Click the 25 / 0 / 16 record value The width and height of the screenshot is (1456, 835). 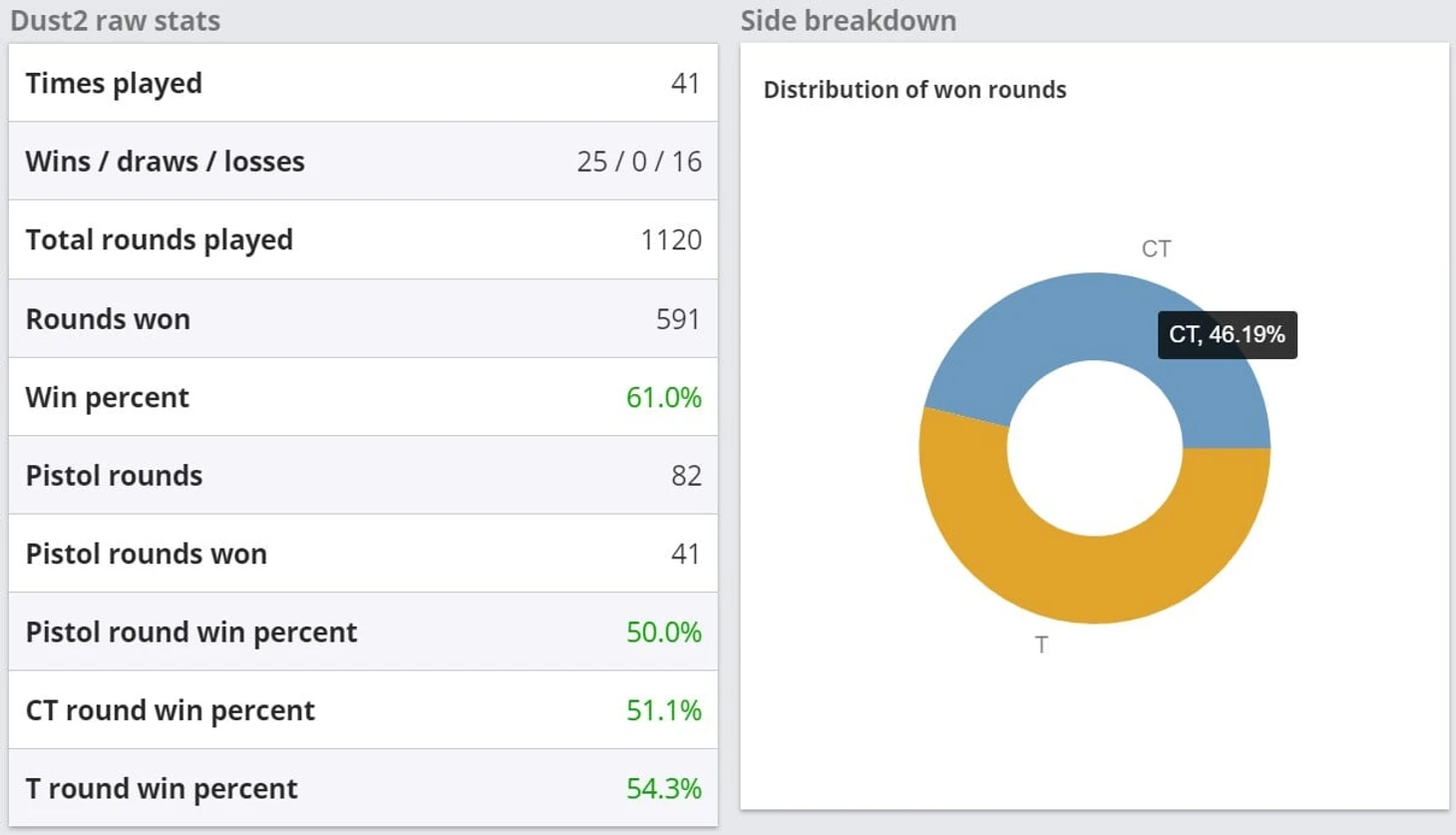coord(639,162)
